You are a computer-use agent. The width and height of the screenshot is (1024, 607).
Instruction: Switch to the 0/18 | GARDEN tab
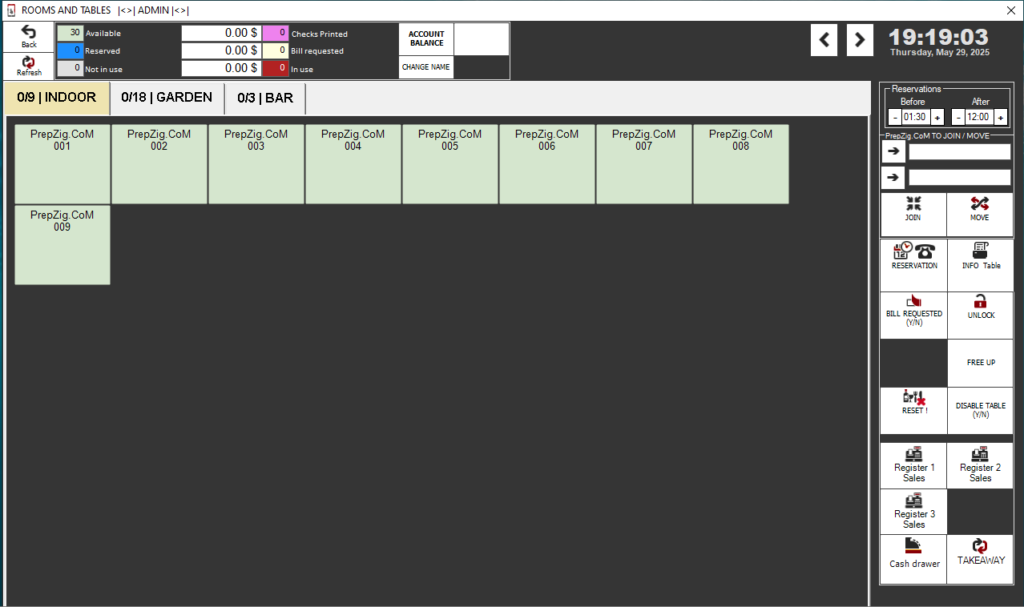click(167, 98)
